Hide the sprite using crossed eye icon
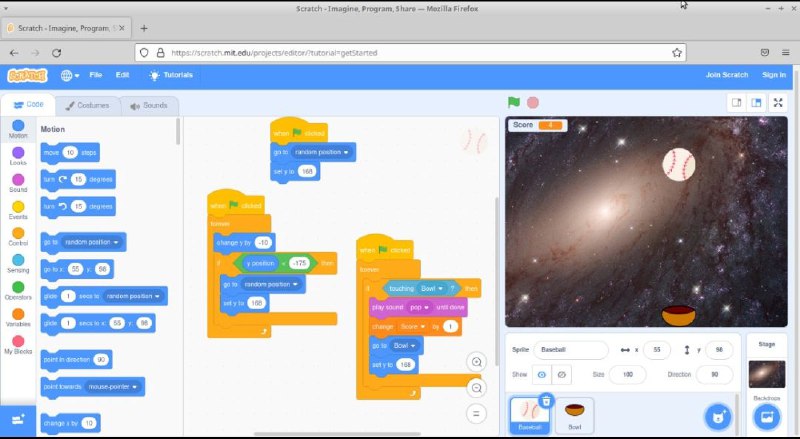Image resolution: width=800 pixels, height=439 pixels. pos(563,374)
